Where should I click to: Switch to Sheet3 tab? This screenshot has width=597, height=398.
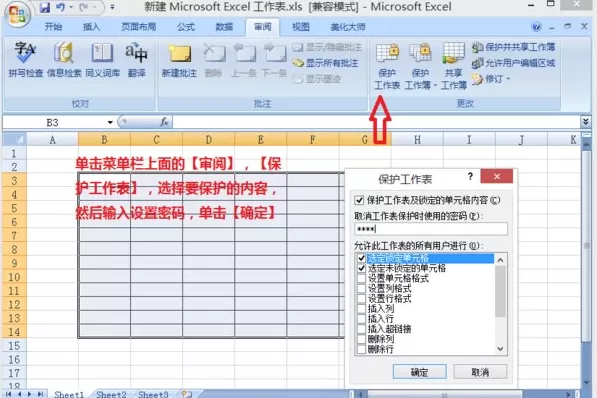153,394
